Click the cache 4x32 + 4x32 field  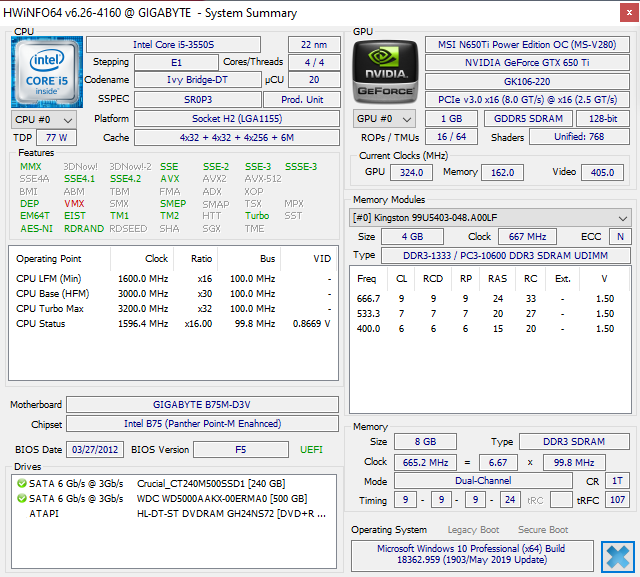pos(237,138)
